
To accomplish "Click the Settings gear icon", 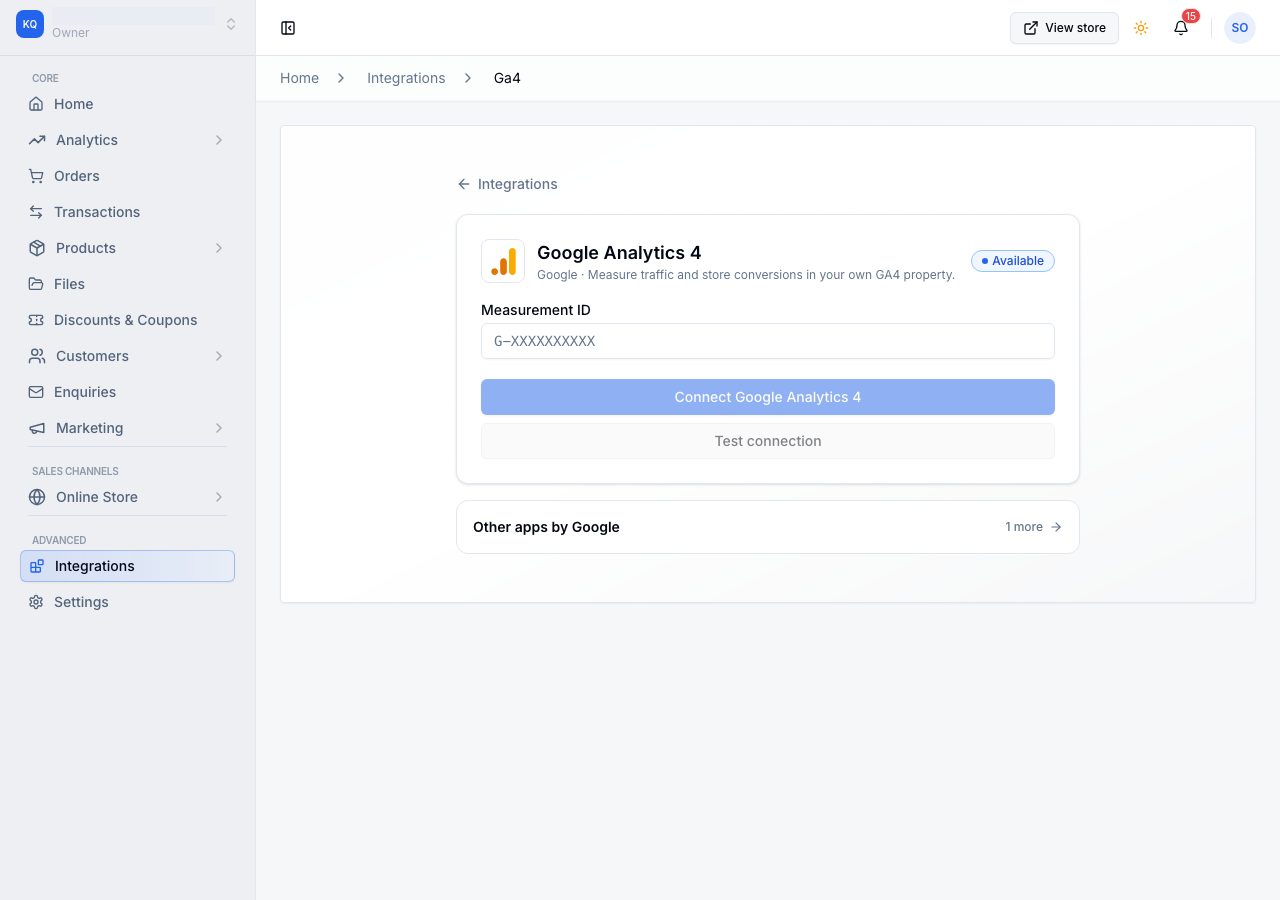I will point(36,602).
